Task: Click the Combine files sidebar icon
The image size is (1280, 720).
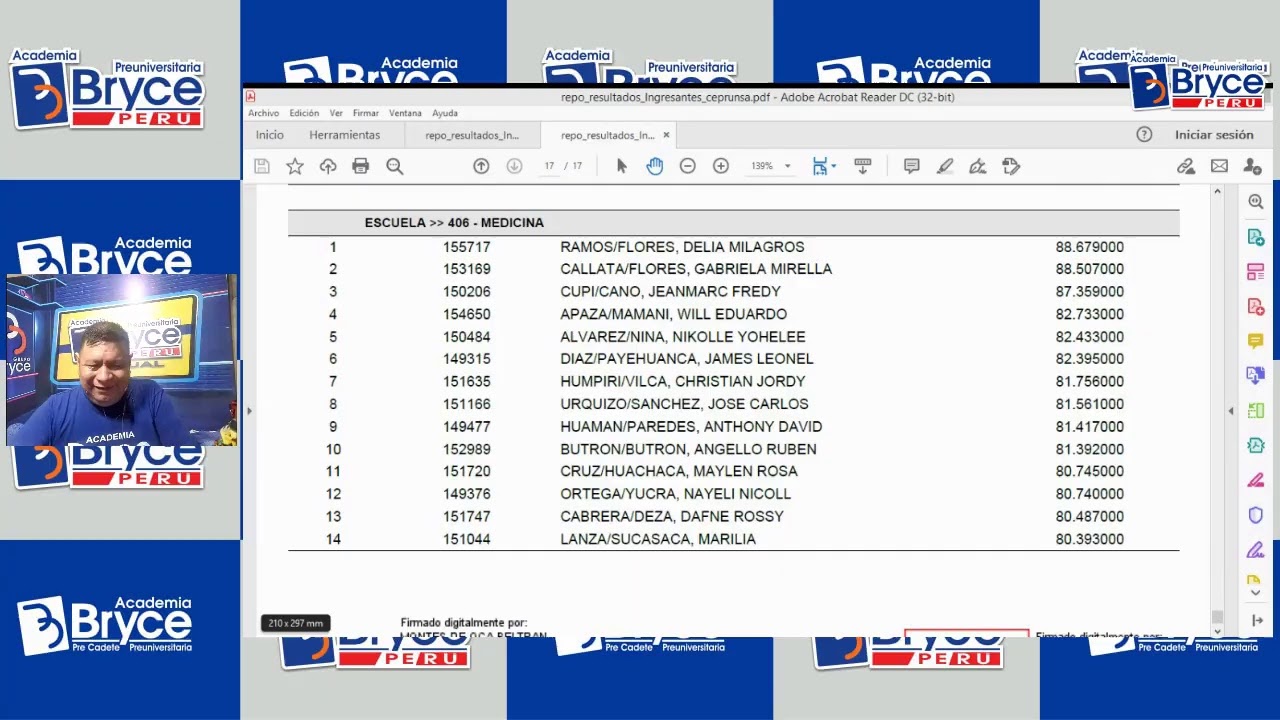Action: pyautogui.click(x=1256, y=376)
